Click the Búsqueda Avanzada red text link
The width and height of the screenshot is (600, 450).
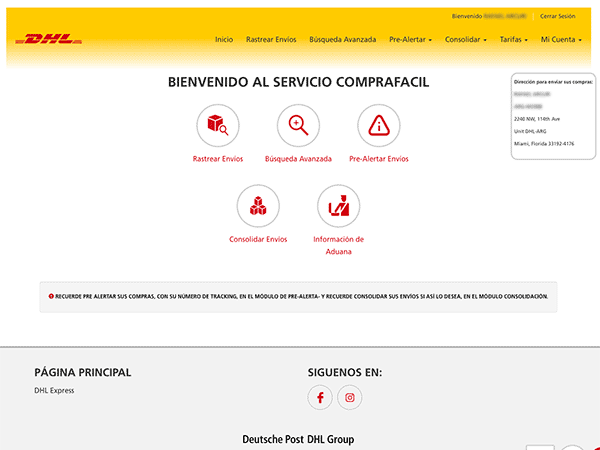[x=298, y=159]
